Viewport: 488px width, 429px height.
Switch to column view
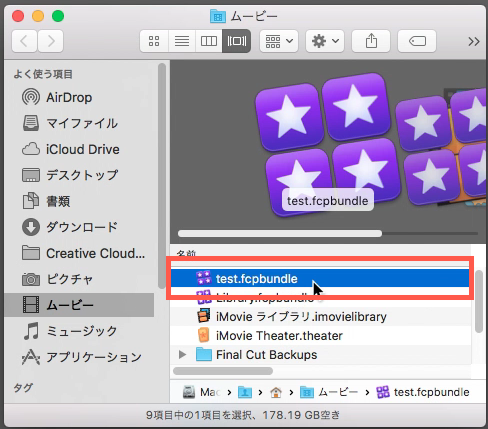[209, 41]
